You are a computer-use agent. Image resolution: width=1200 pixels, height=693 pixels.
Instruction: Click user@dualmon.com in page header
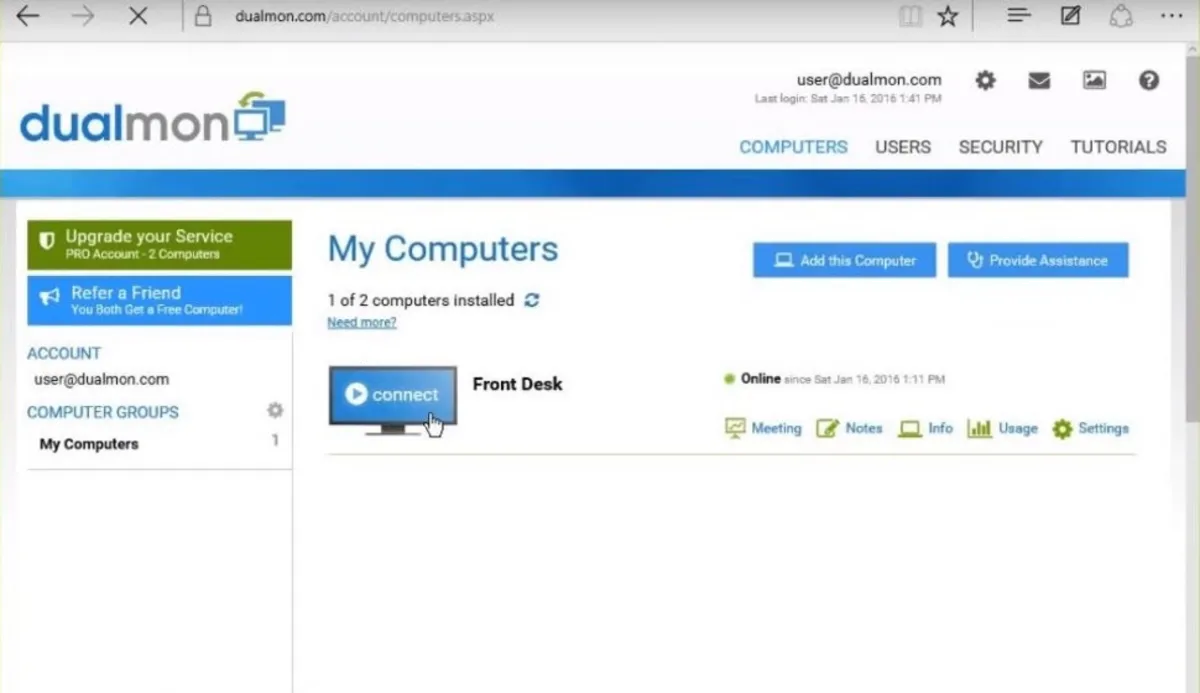click(x=869, y=80)
